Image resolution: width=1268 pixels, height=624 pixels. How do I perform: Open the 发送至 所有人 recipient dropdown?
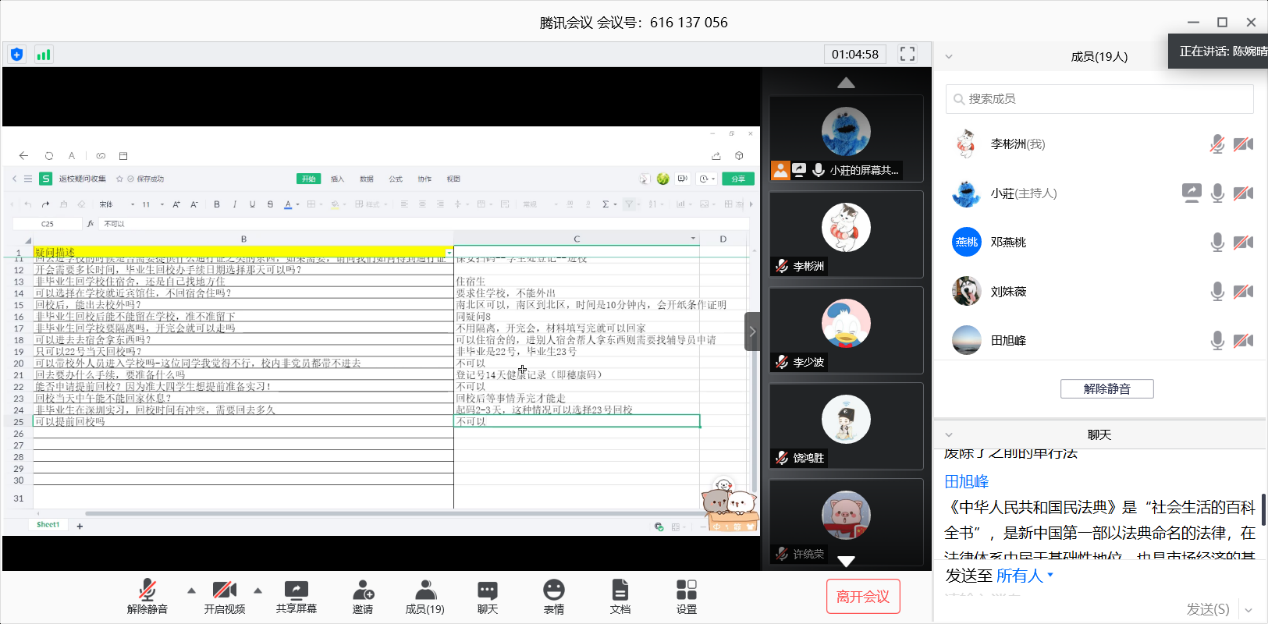(1026, 576)
